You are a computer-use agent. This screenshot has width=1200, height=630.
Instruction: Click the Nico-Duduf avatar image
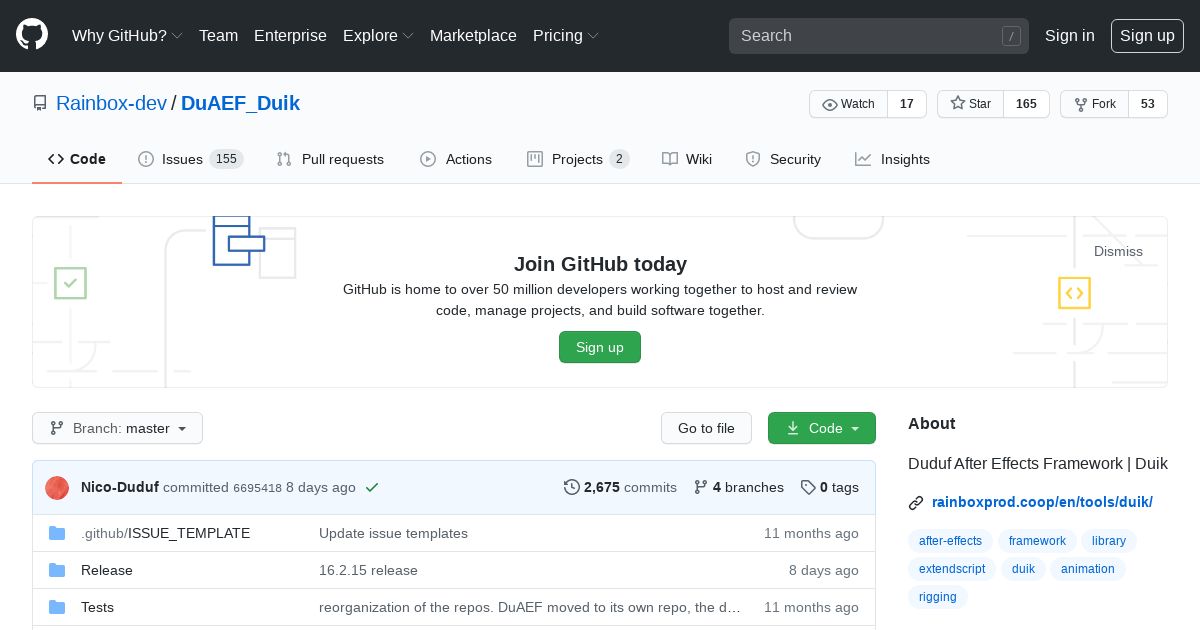[57, 488]
